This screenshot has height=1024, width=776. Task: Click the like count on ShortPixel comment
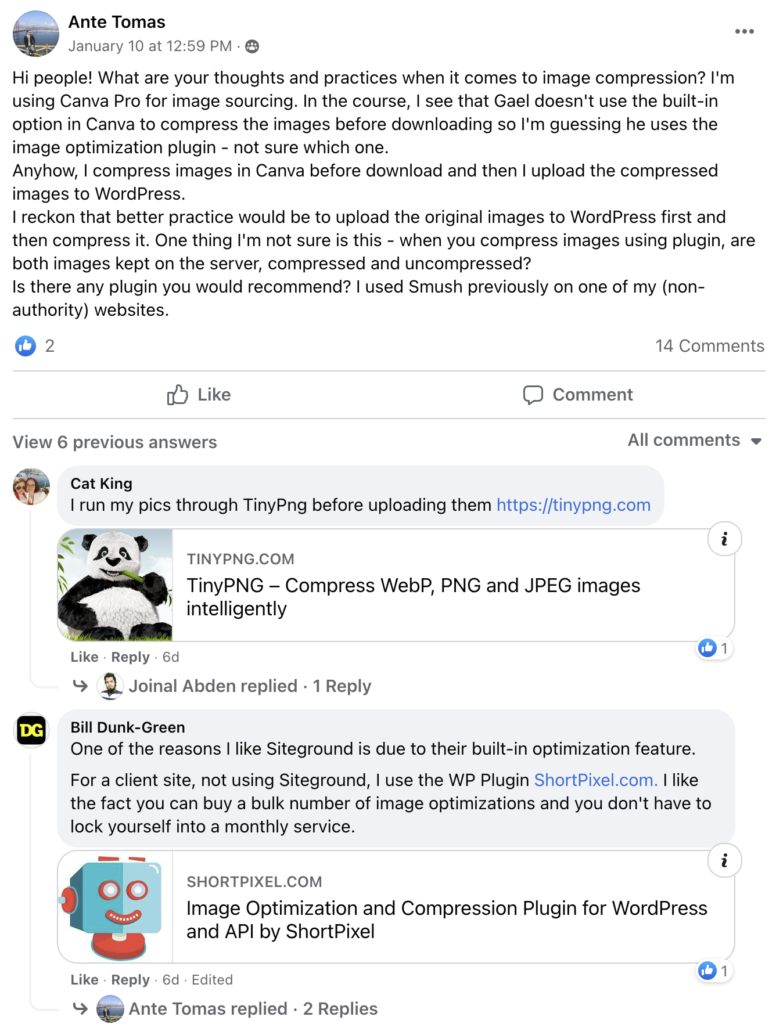coord(714,970)
